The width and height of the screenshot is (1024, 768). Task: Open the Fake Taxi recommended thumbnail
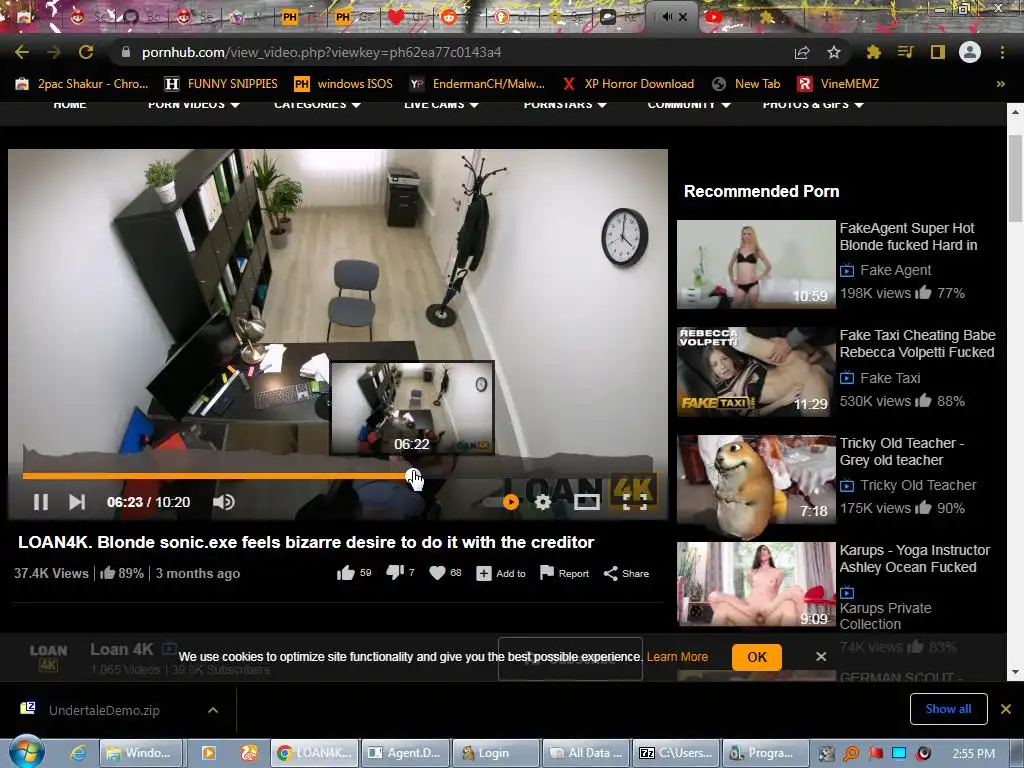pyautogui.click(x=756, y=372)
